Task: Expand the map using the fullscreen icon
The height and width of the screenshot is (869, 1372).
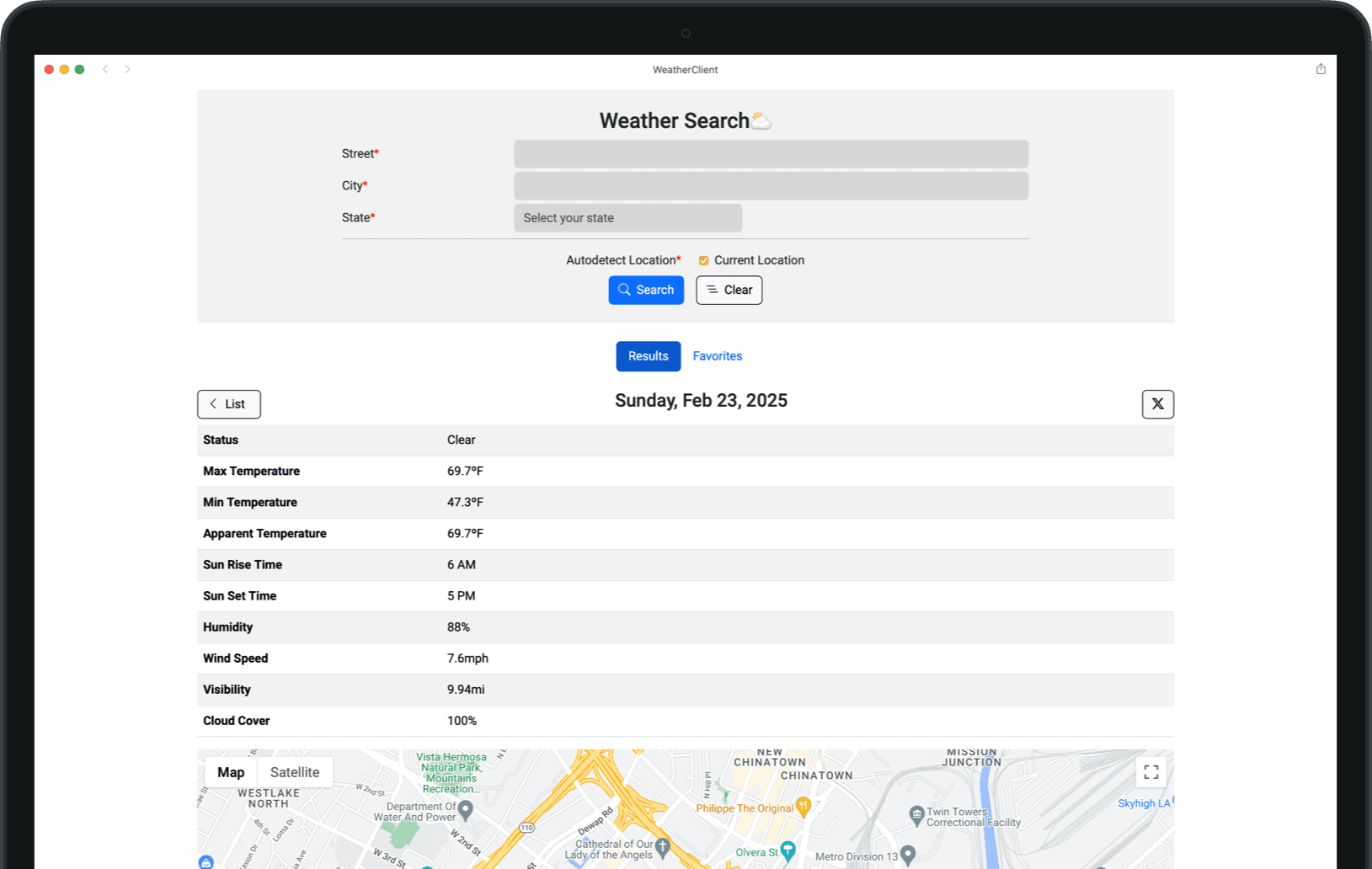Action: (x=1150, y=771)
